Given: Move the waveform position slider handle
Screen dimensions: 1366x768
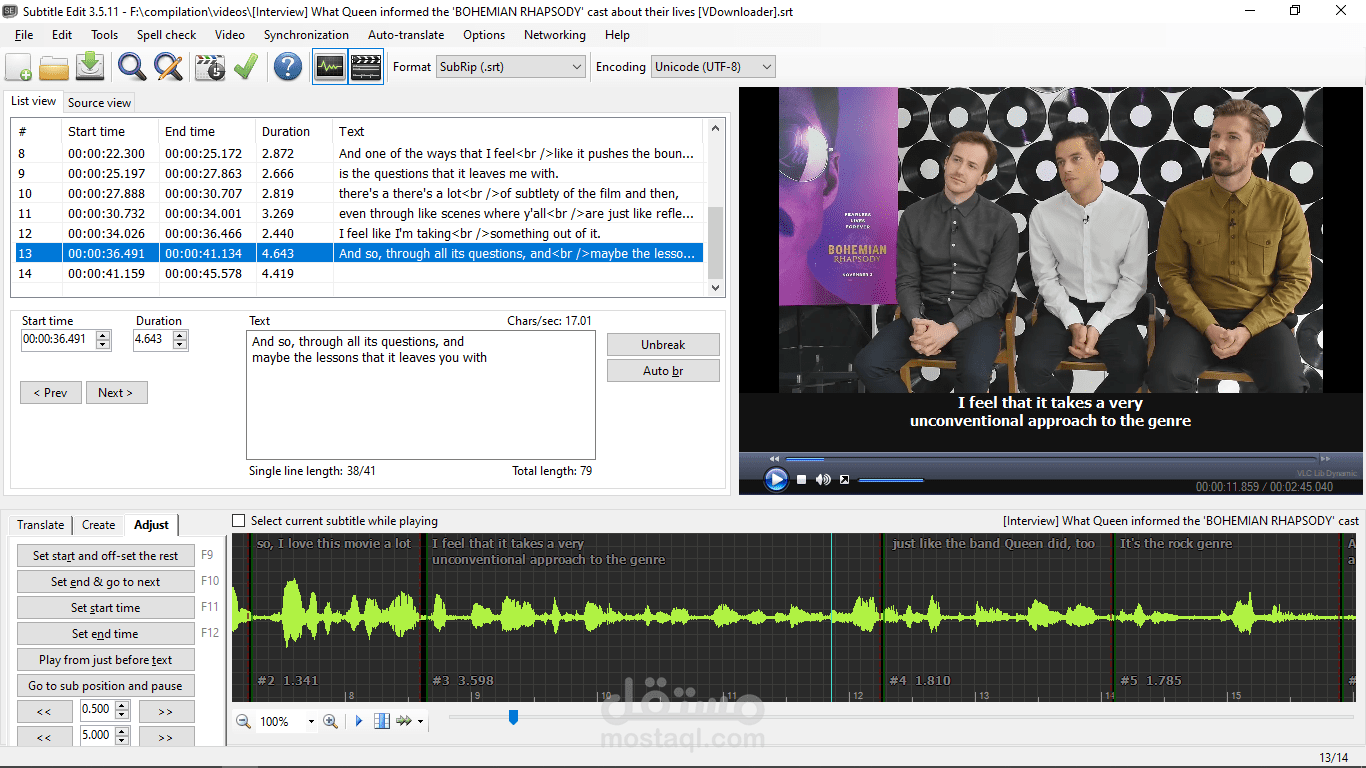Looking at the screenshot, I should [513, 717].
